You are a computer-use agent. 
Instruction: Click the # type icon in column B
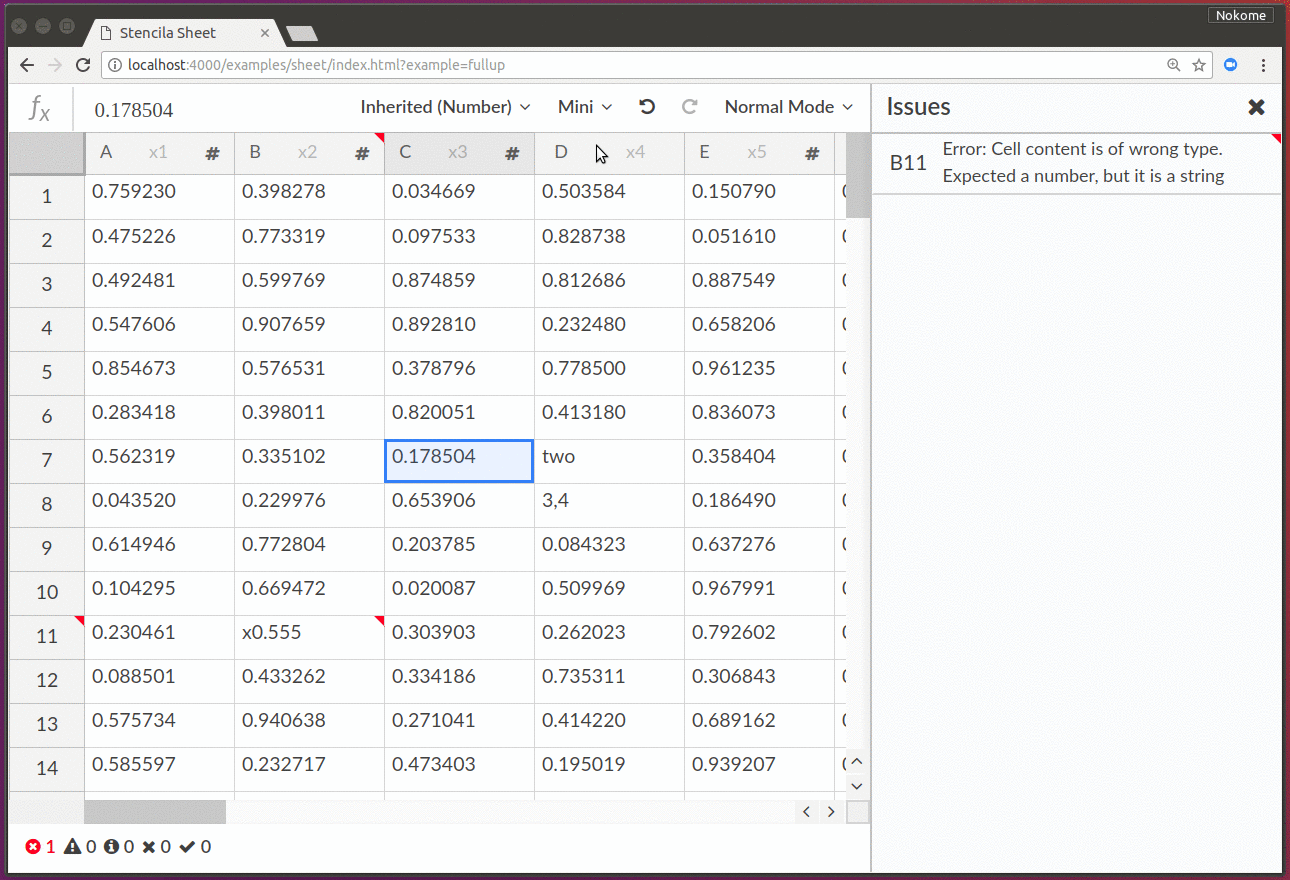tap(362, 153)
